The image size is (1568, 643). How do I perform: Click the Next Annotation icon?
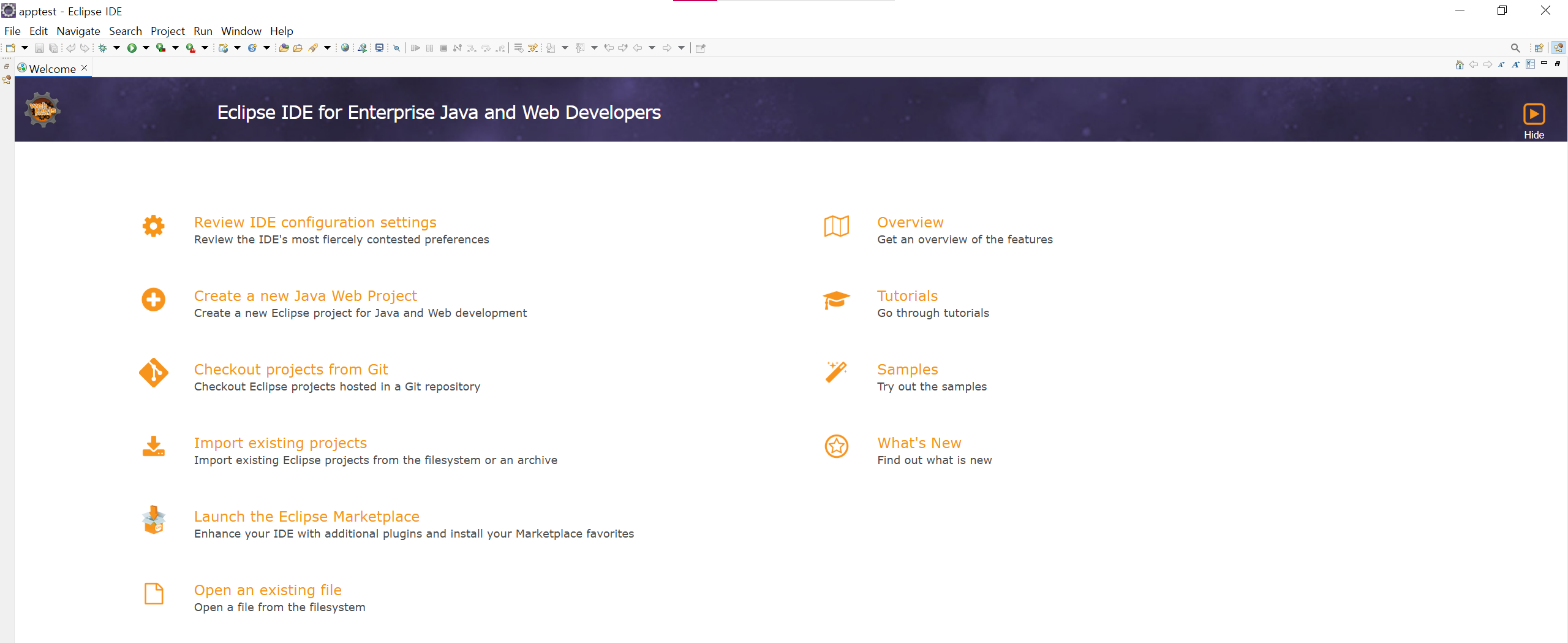[551, 48]
